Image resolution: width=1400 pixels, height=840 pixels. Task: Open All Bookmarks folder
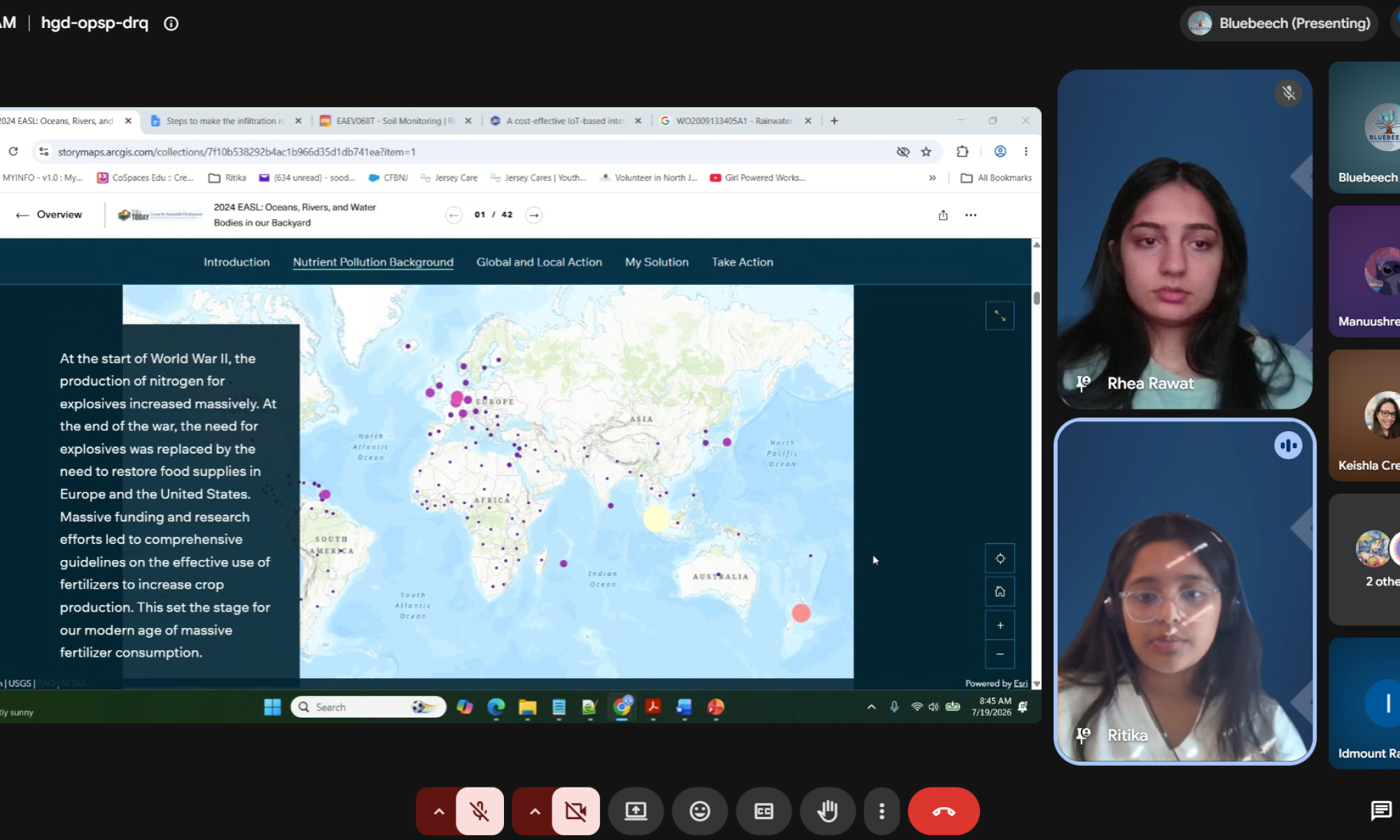(x=996, y=178)
